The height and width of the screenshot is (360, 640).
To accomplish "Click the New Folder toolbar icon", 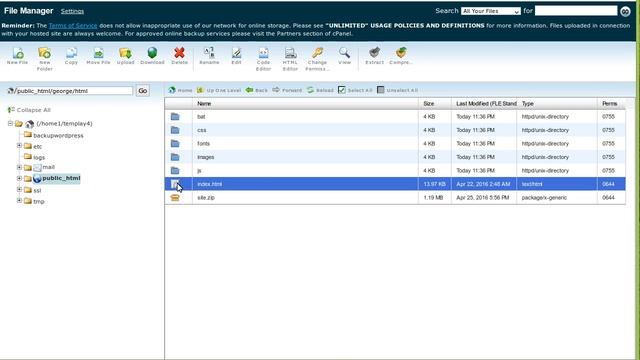I will (44, 59).
